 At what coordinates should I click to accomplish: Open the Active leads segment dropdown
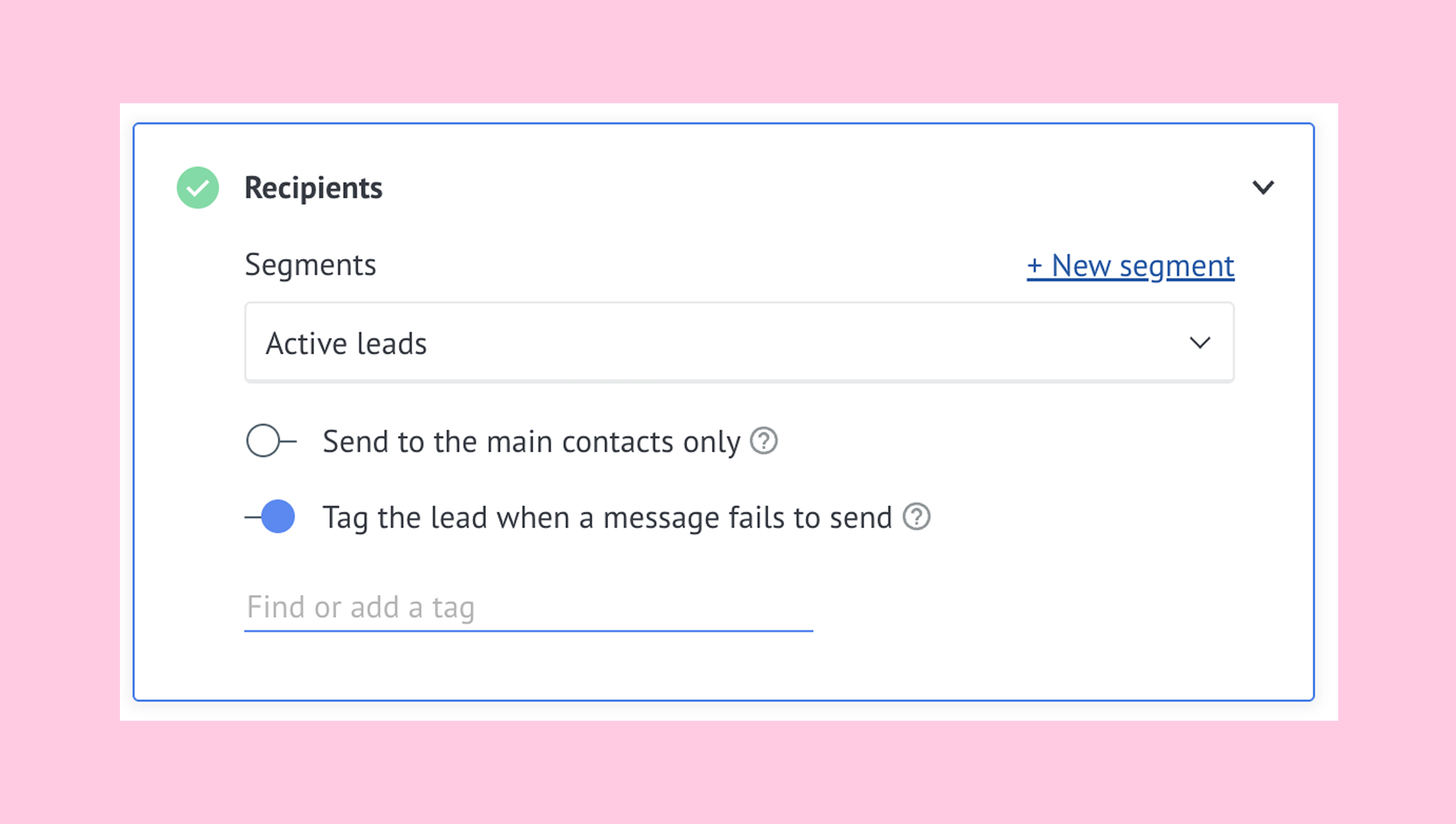739,343
